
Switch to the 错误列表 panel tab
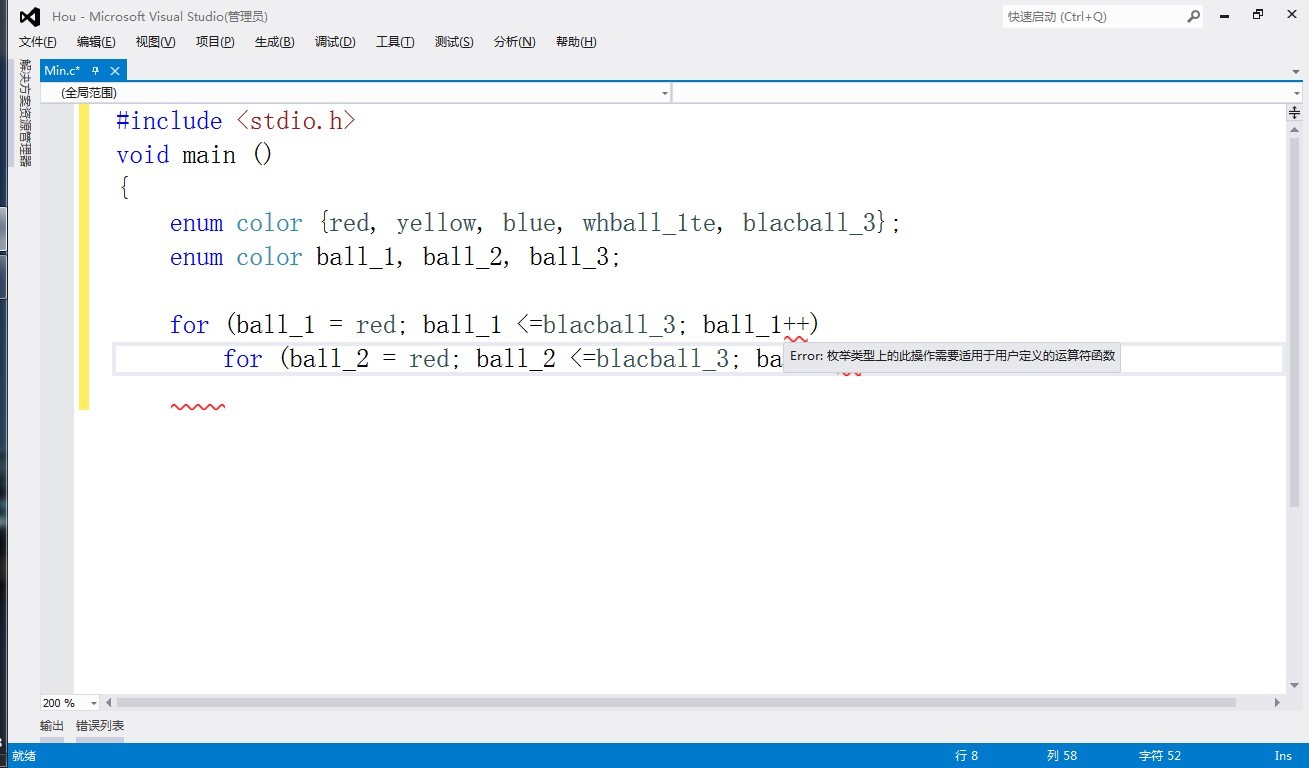click(100, 726)
